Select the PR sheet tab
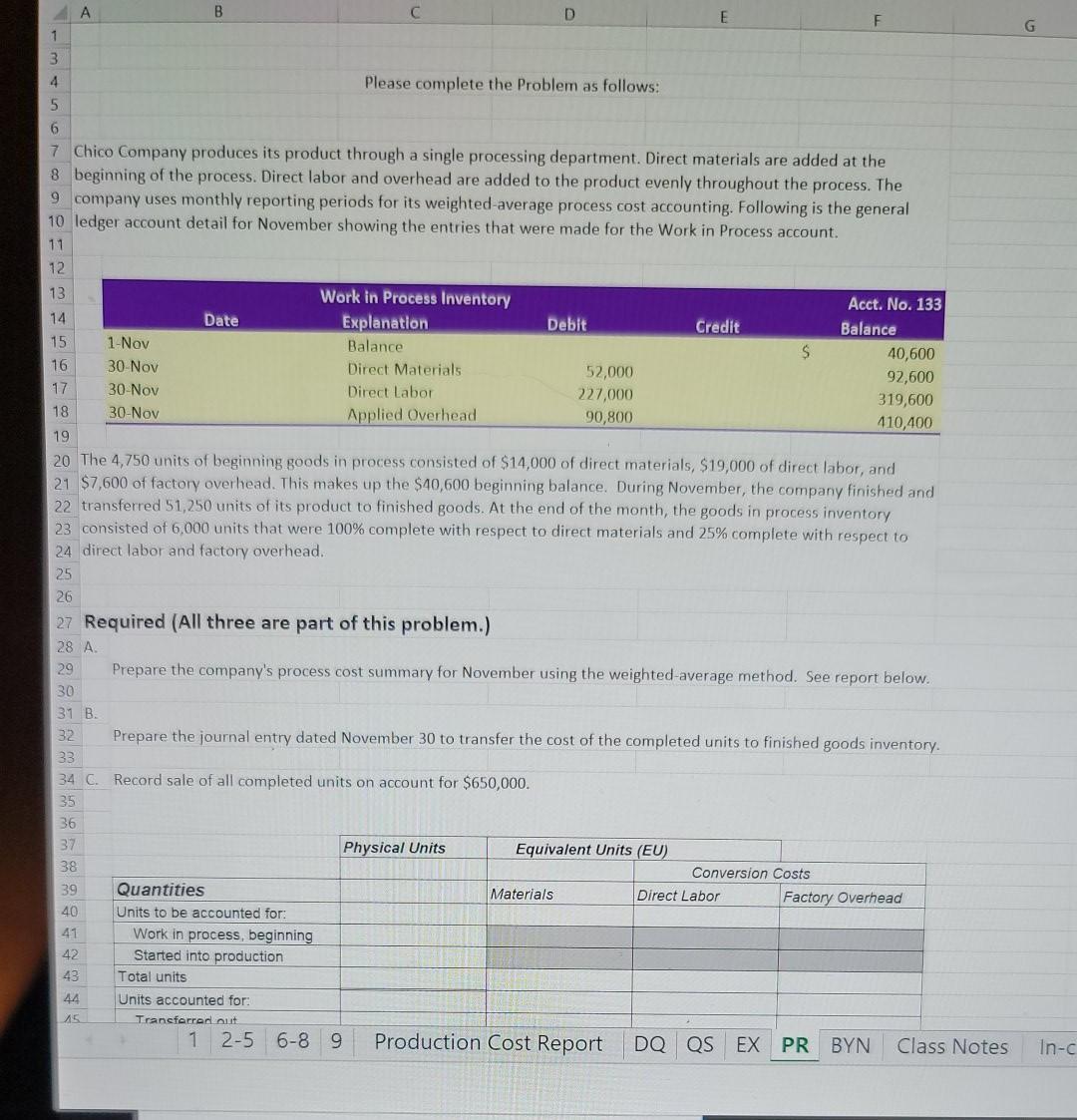Viewport: 1077px width, 1120px height. (795, 1046)
